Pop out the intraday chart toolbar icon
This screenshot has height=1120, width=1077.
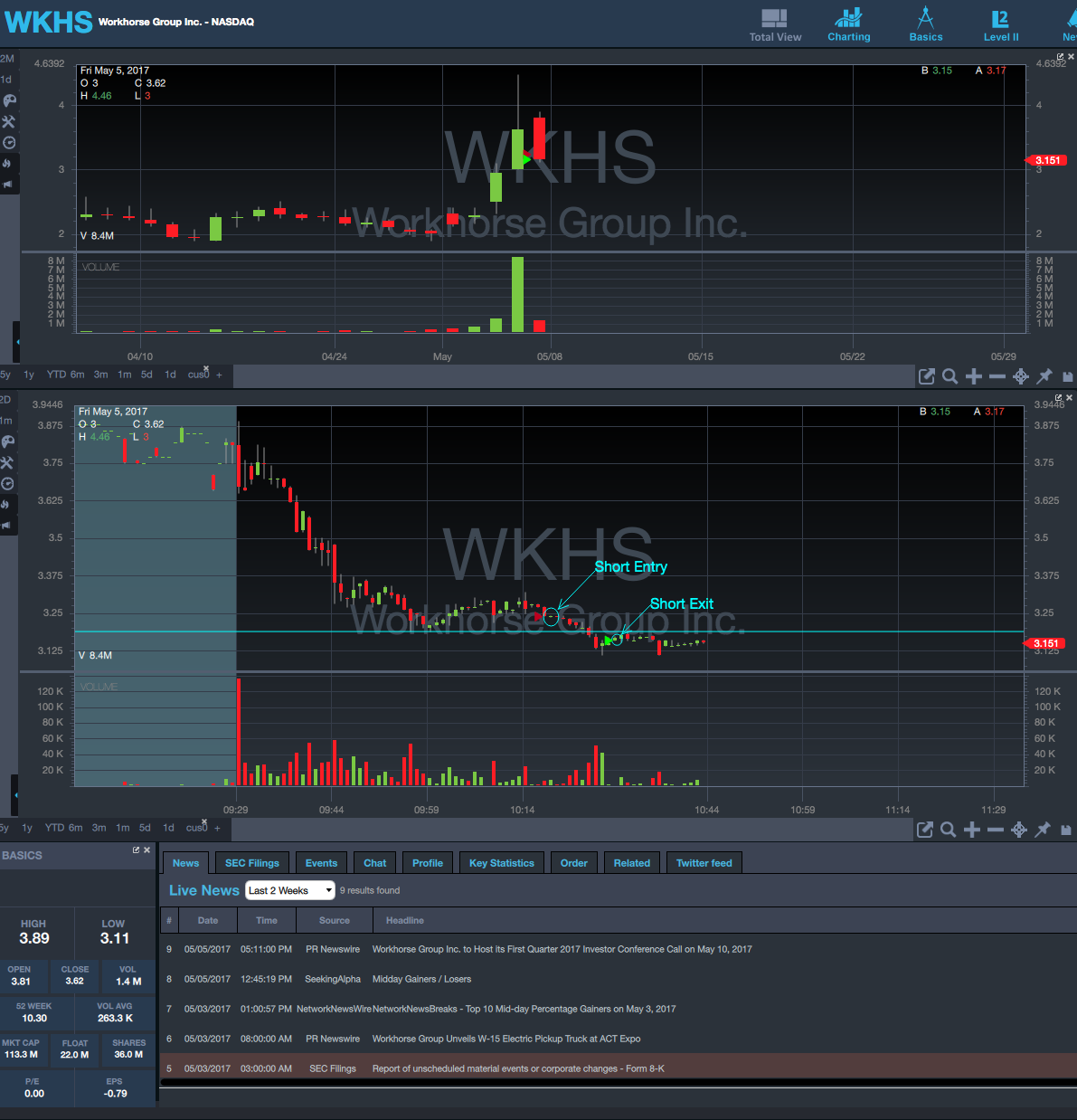pos(924,830)
